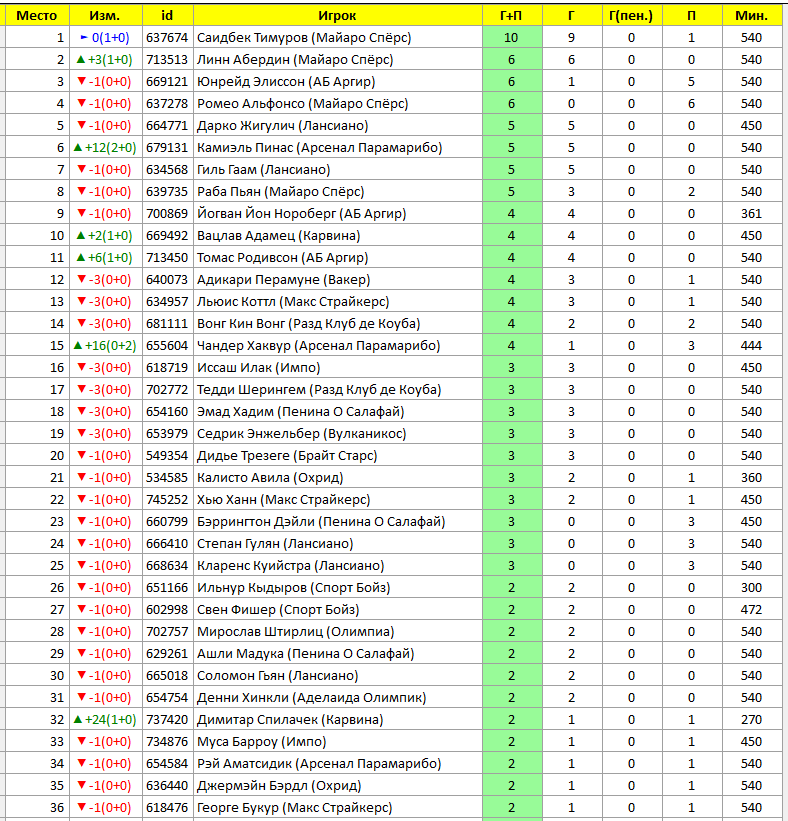Viewport: 788px width, 821px height.
Task: Click change cell '+6(1+0)'
Action: [x=106, y=258]
